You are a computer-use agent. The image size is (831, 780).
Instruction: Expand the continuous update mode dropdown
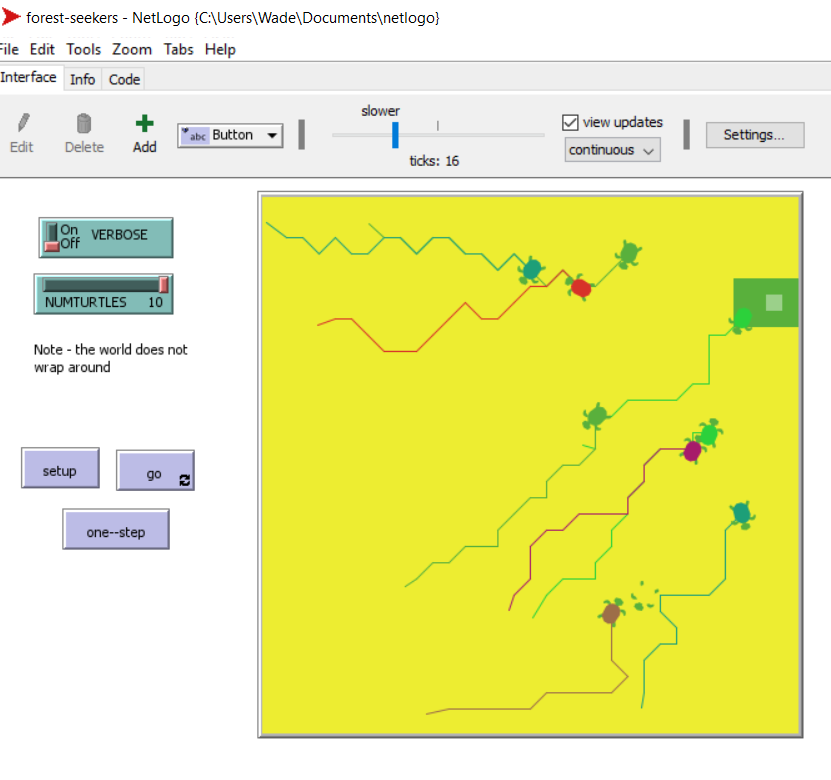pos(612,150)
